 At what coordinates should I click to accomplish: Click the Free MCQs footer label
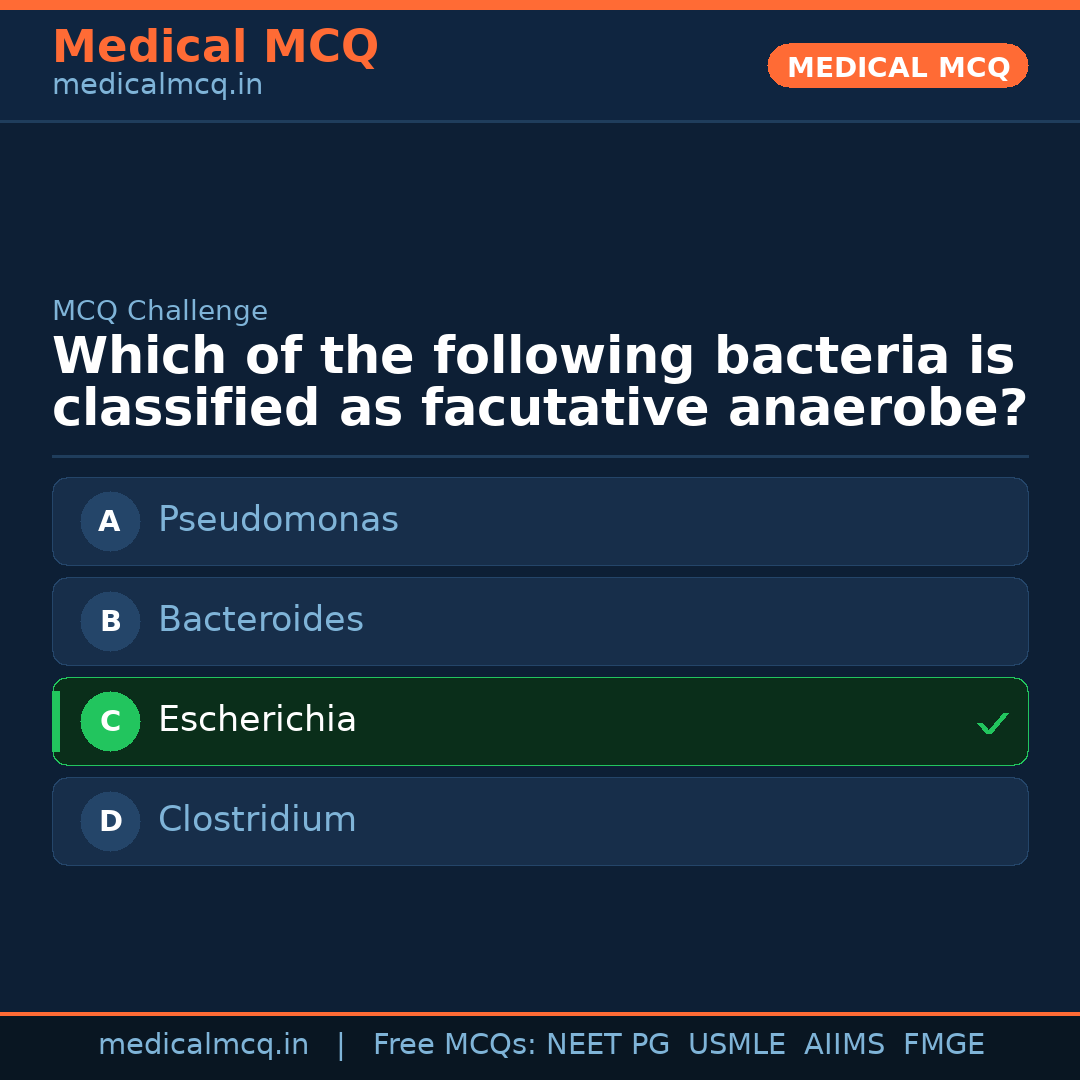[x=454, y=1045]
